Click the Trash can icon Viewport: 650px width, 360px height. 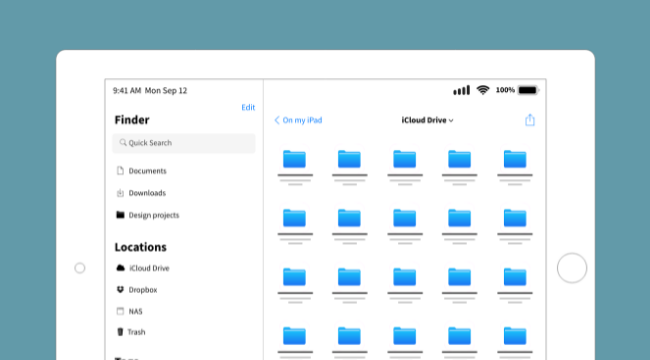120,332
